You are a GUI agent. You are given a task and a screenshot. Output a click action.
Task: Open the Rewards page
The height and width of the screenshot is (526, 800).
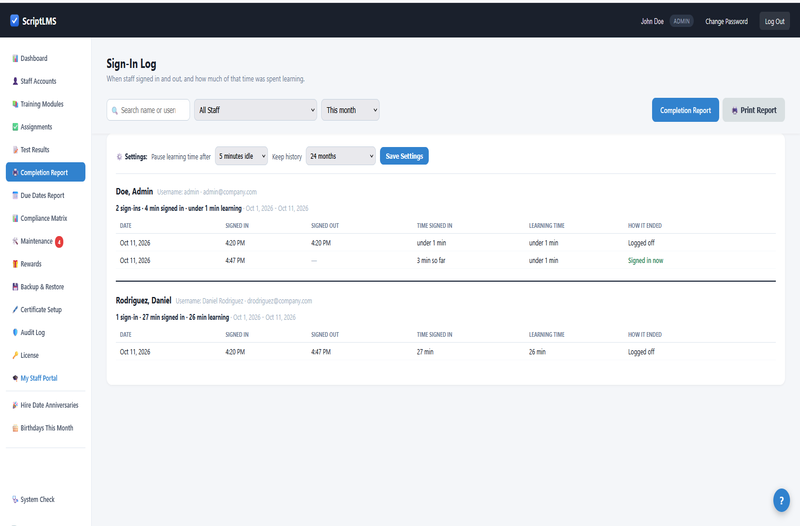45,264
